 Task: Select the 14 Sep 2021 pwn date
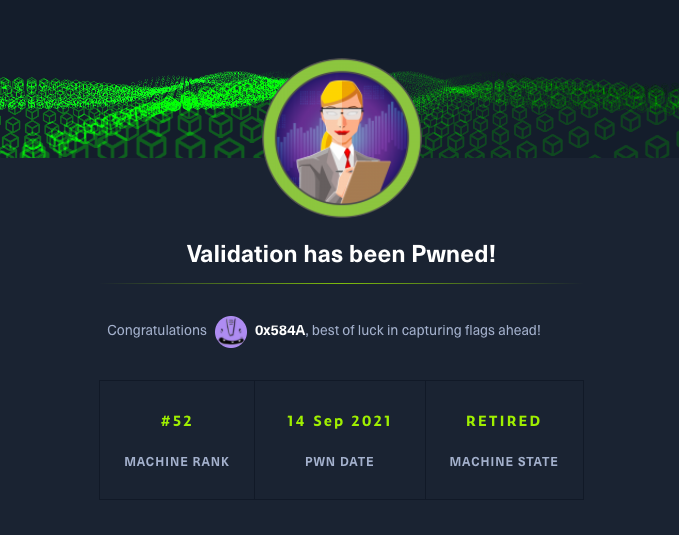click(340, 421)
